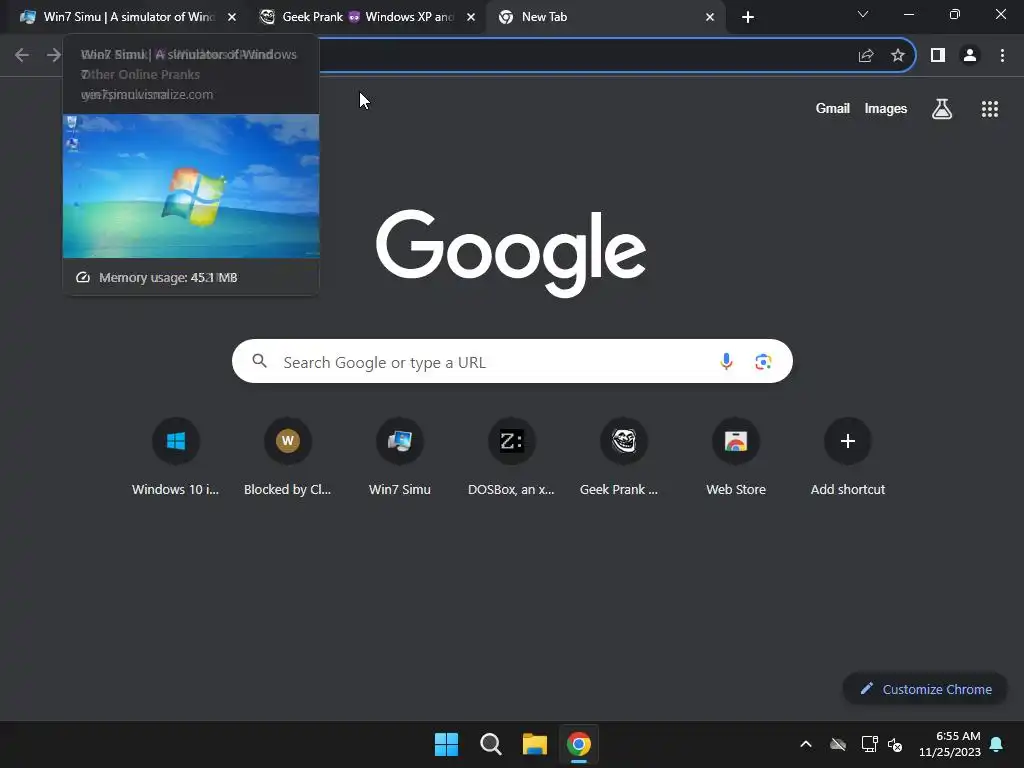Screen dimensions: 1024x768
Task: Show hidden system tray icons
Action: pyautogui.click(x=806, y=744)
